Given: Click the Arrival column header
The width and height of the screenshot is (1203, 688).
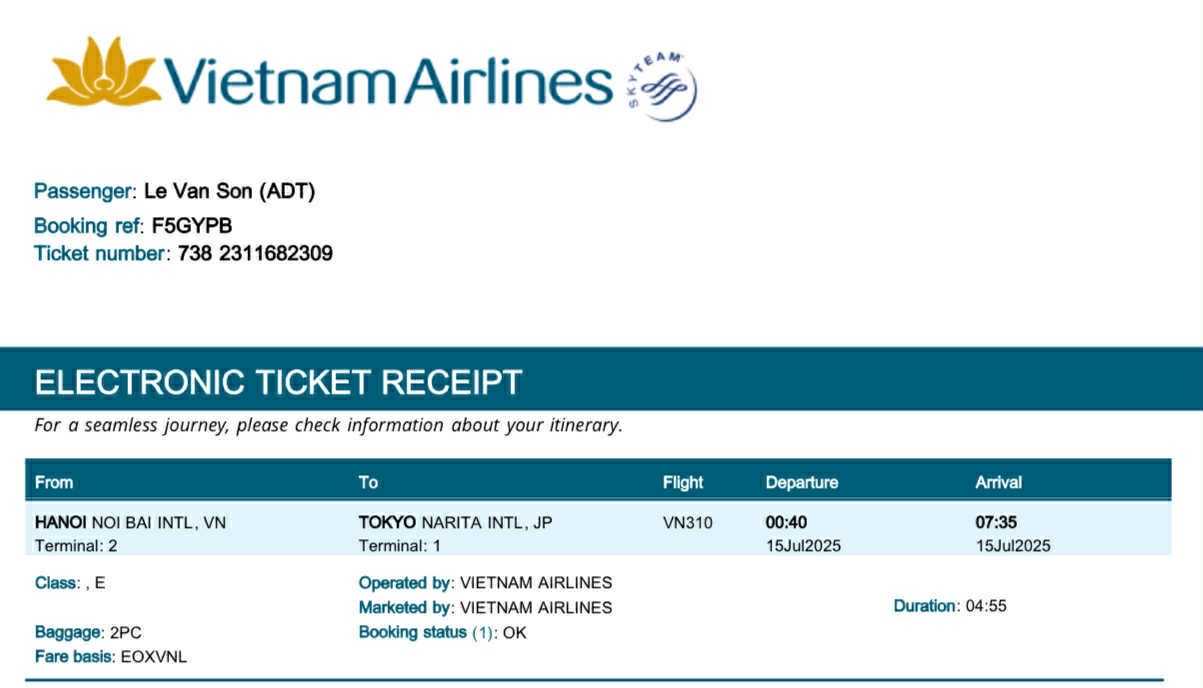Looking at the screenshot, I should [998, 482].
